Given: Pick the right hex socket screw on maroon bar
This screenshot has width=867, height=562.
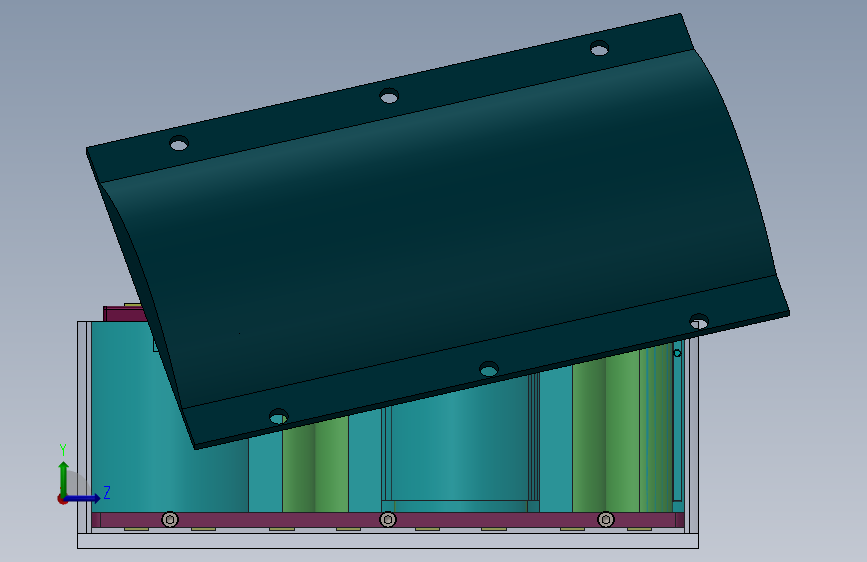Looking at the screenshot, I should [606, 520].
